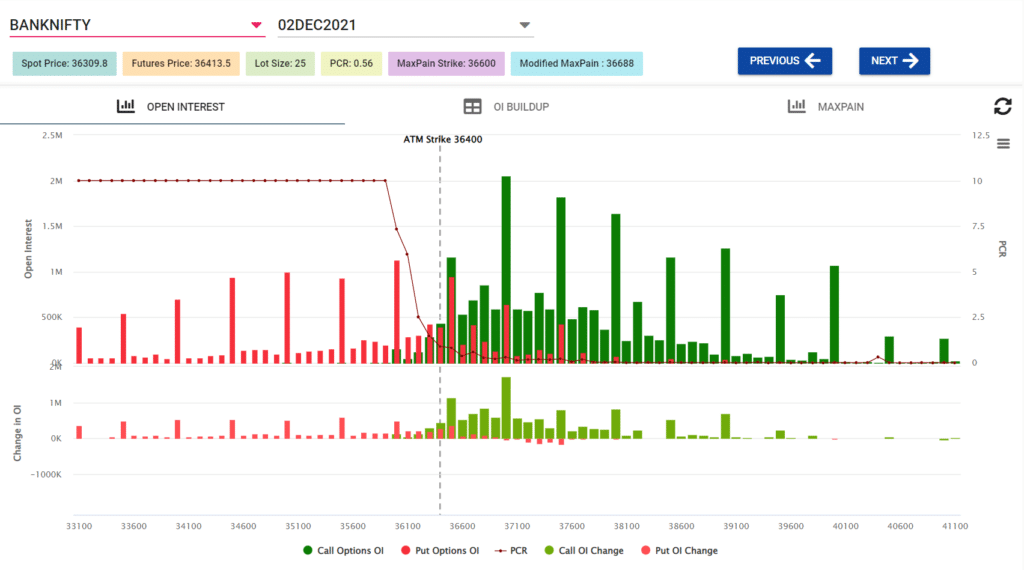
Task: Click the chart icon beside MAXPAIN
Action: point(796,106)
